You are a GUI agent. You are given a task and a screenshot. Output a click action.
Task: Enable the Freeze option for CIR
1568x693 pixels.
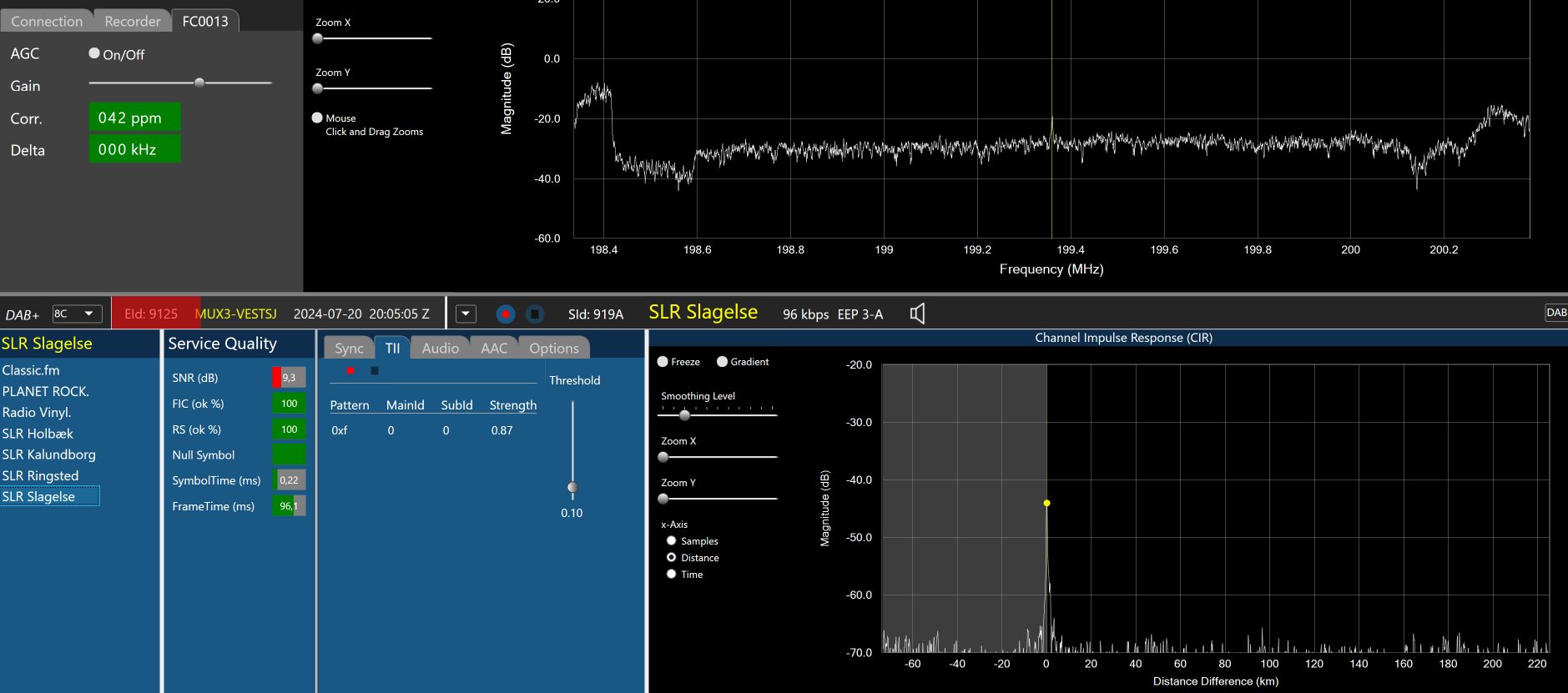tap(663, 362)
